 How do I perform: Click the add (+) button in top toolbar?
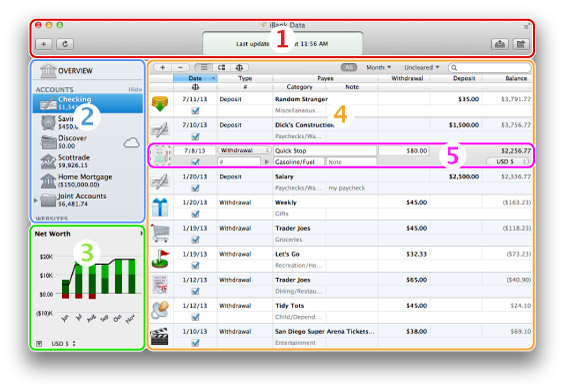44,44
